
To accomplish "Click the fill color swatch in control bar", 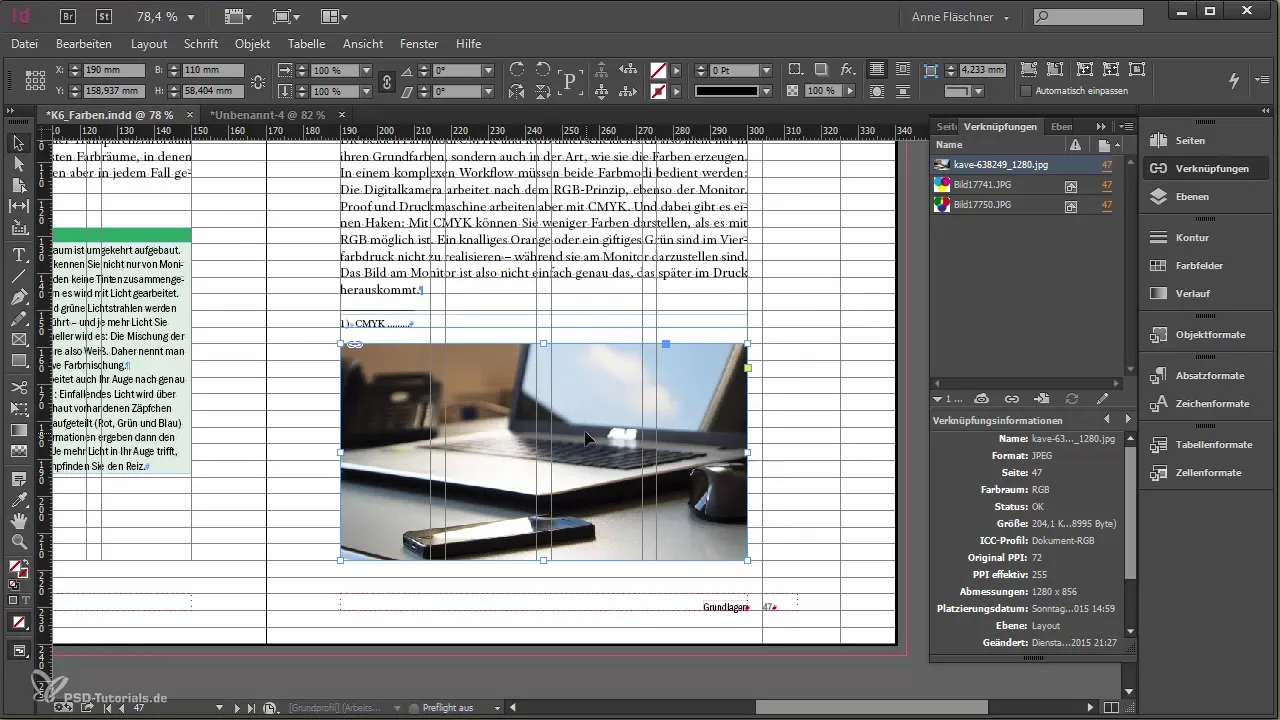I will [x=658, y=71].
